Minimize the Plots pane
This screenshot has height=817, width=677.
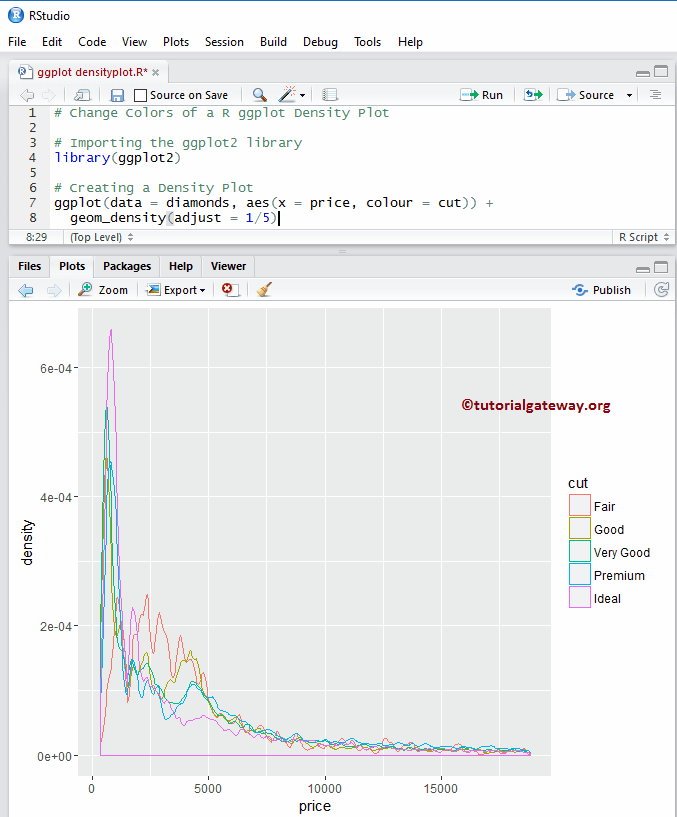pos(643,268)
